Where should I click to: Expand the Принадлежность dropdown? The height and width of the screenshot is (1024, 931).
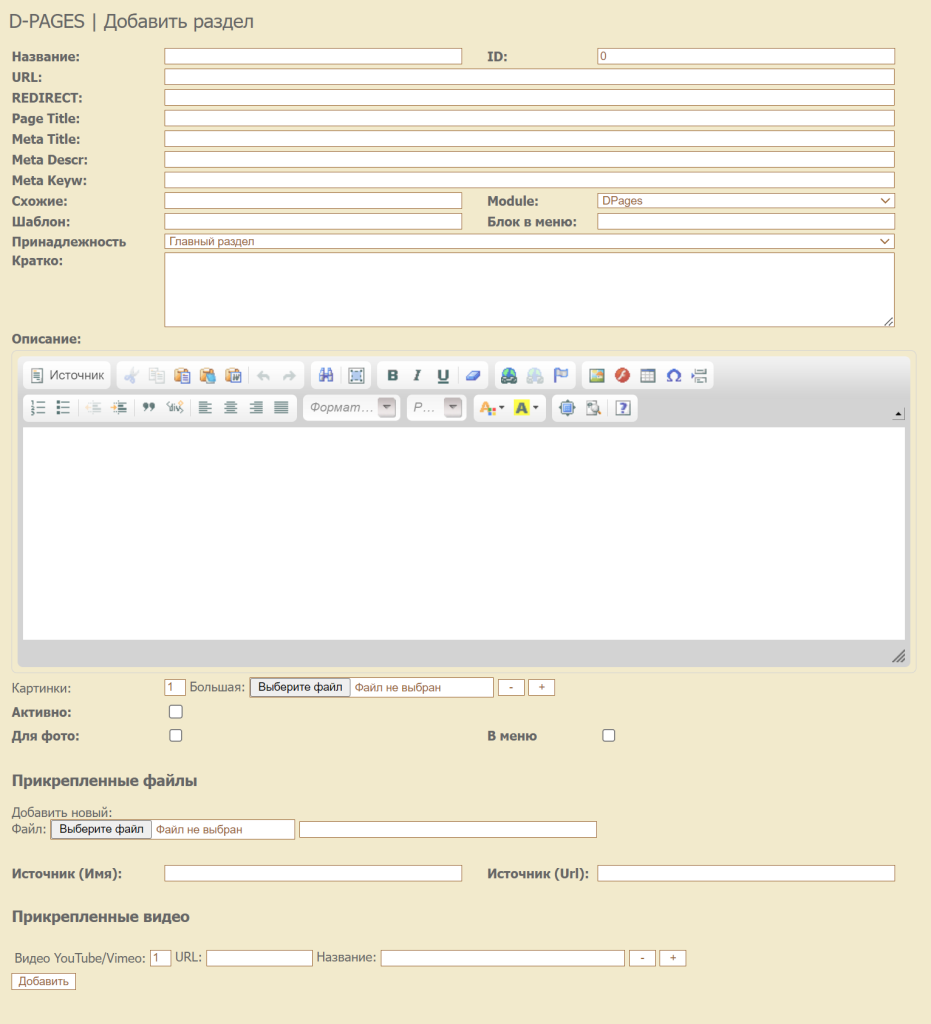coord(529,241)
